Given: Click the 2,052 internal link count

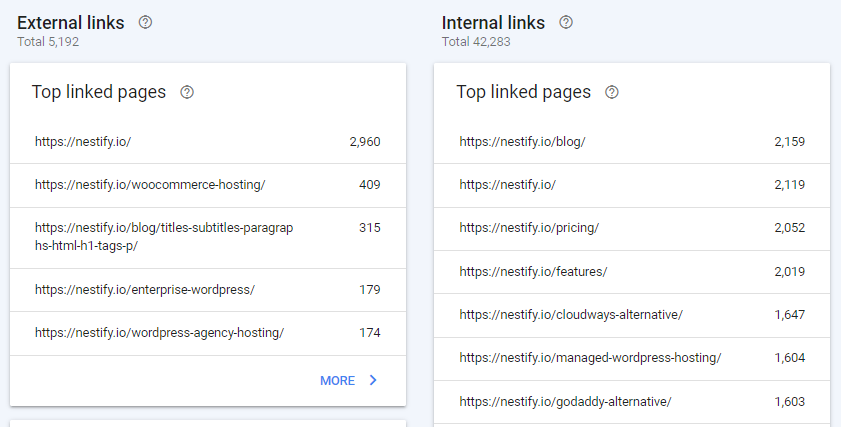Looking at the screenshot, I should click(x=790, y=227).
